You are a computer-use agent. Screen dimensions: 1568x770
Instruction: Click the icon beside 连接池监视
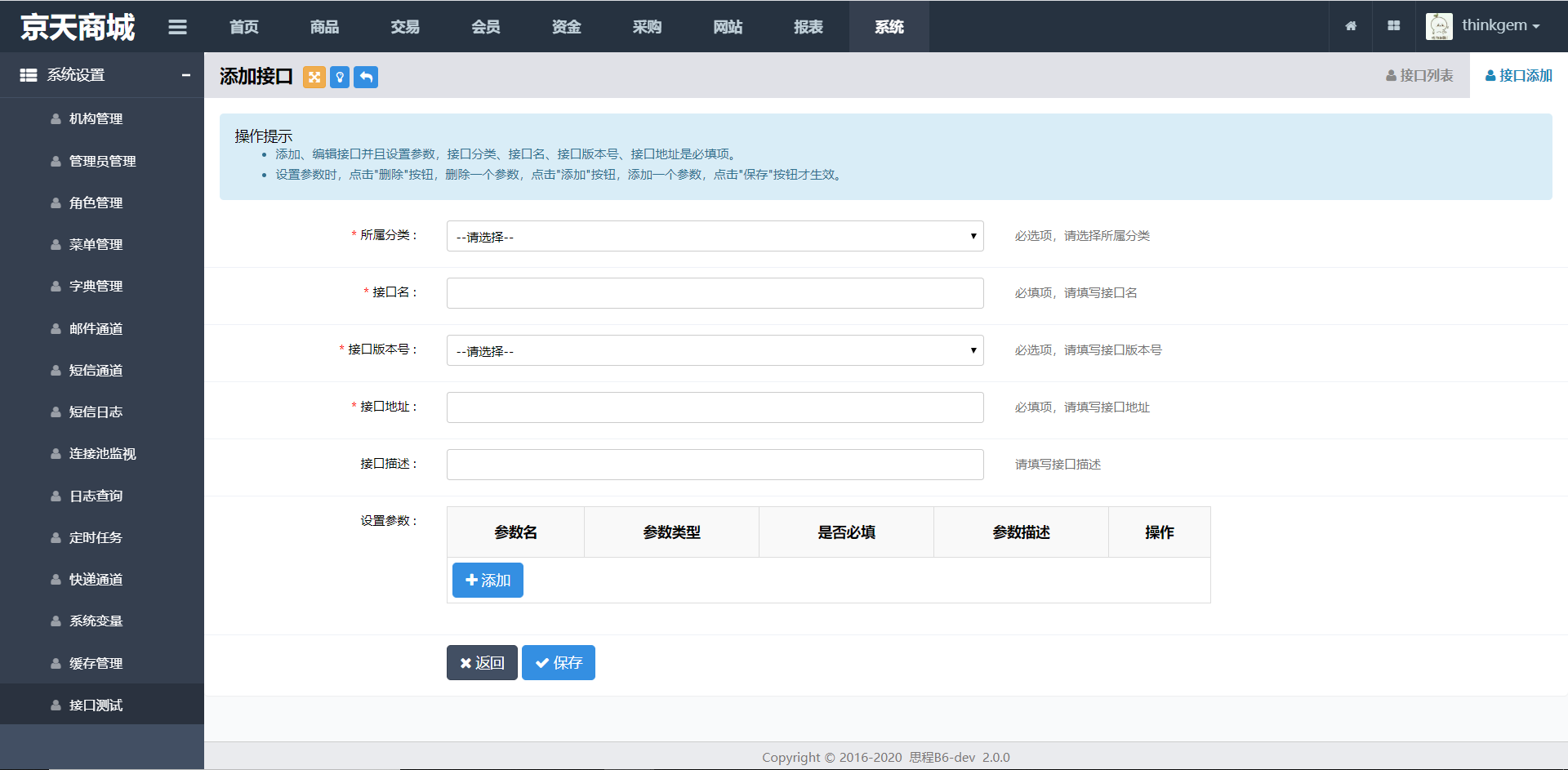56,454
